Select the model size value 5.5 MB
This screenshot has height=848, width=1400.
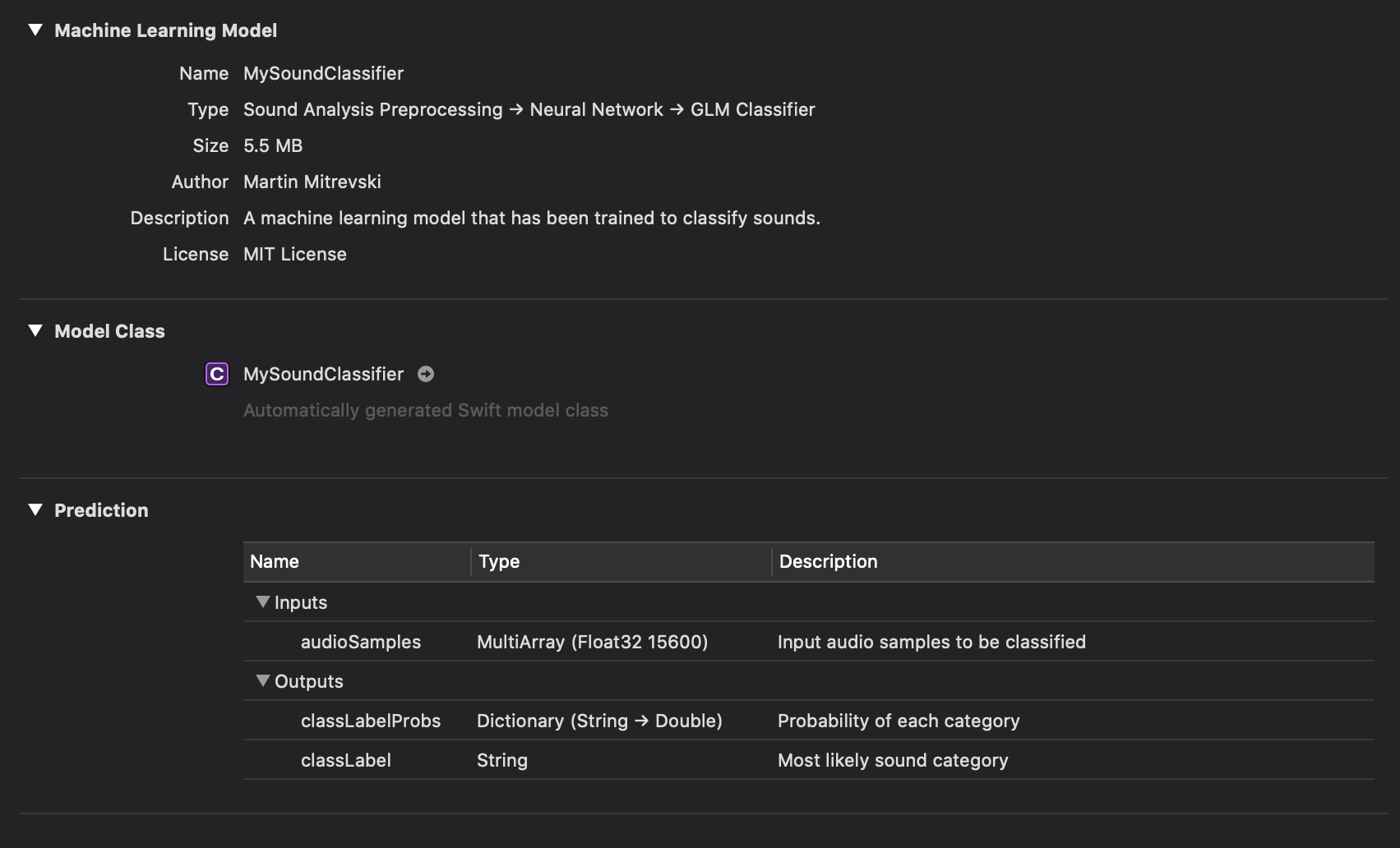tap(272, 145)
